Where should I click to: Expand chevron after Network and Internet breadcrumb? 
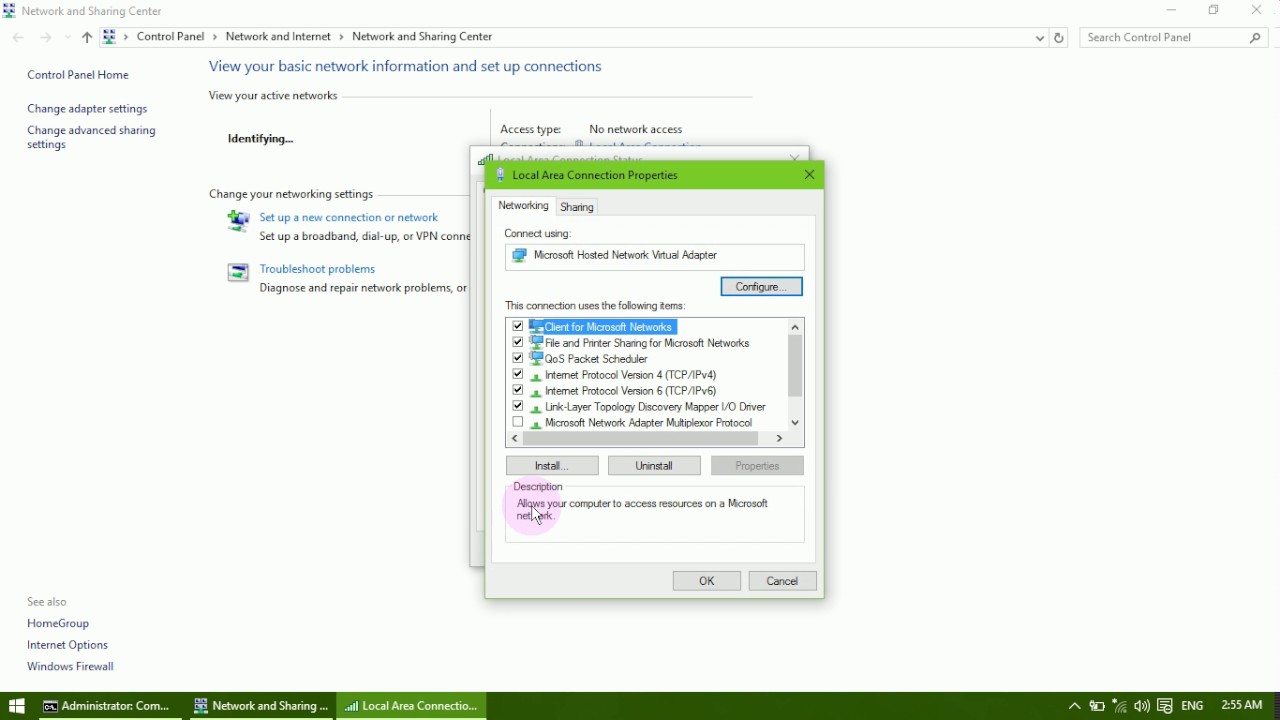[x=341, y=37]
